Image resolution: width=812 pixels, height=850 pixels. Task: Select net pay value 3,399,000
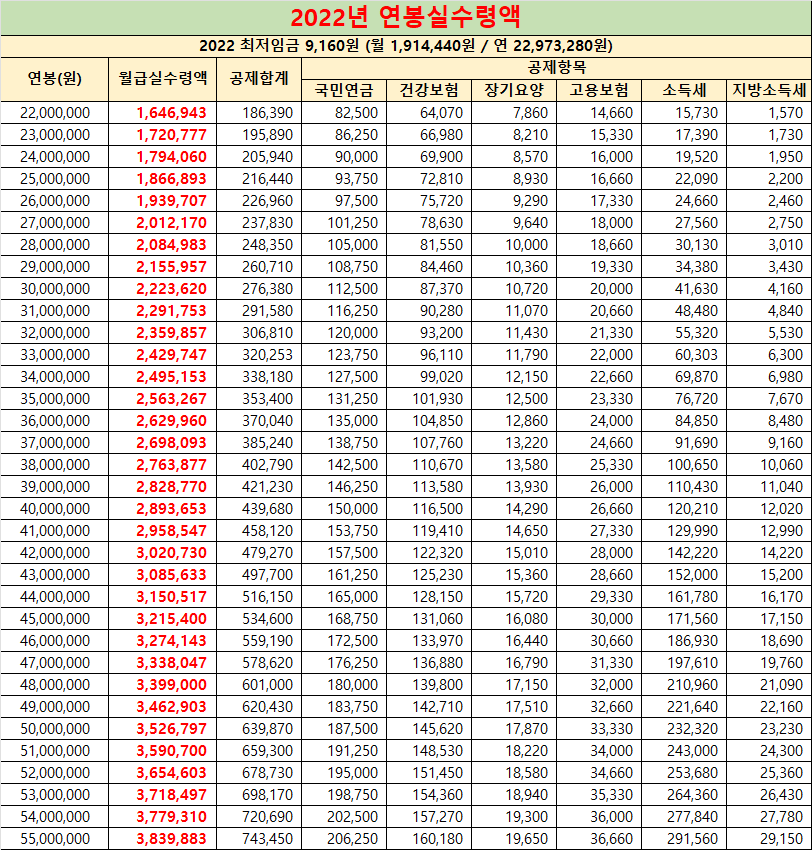(x=171, y=685)
